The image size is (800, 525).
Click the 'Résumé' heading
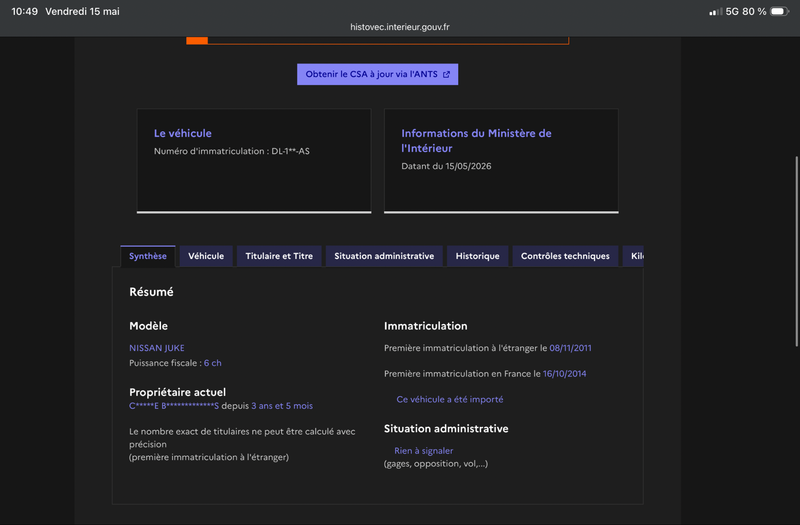click(151, 292)
